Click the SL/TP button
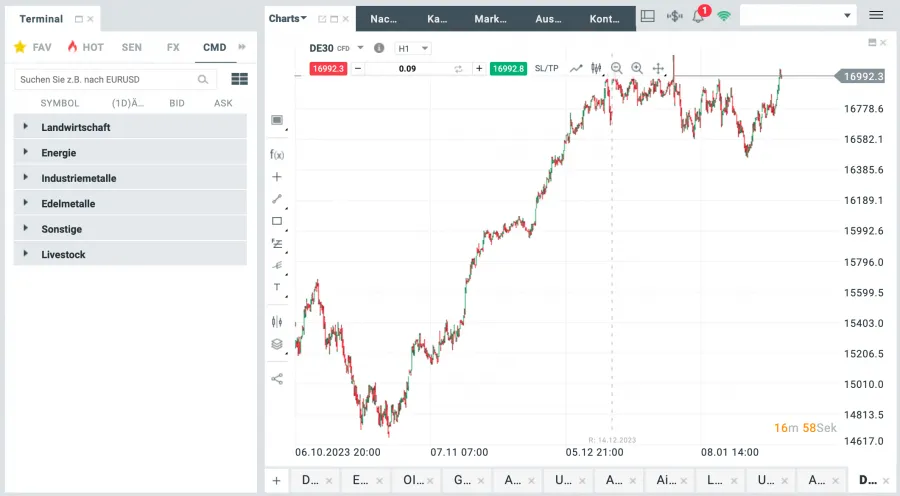 click(x=547, y=68)
